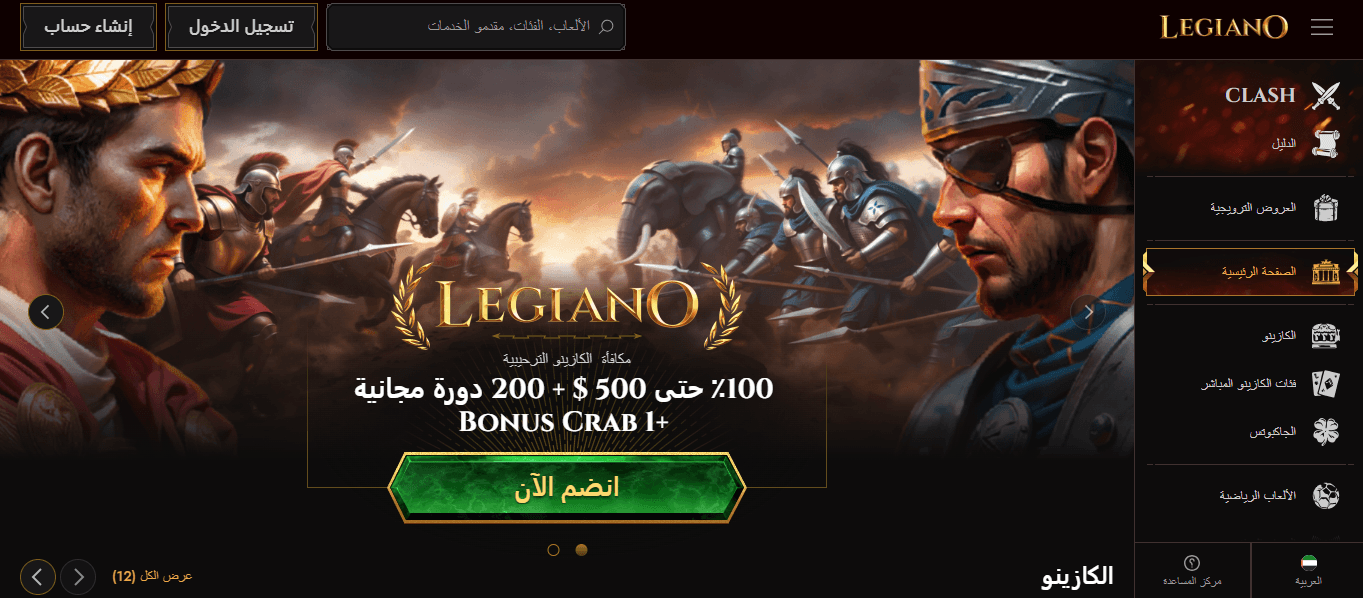The width and height of the screenshot is (1363, 598).
Task: Show next banner slide with right arrow
Action: (x=1088, y=313)
